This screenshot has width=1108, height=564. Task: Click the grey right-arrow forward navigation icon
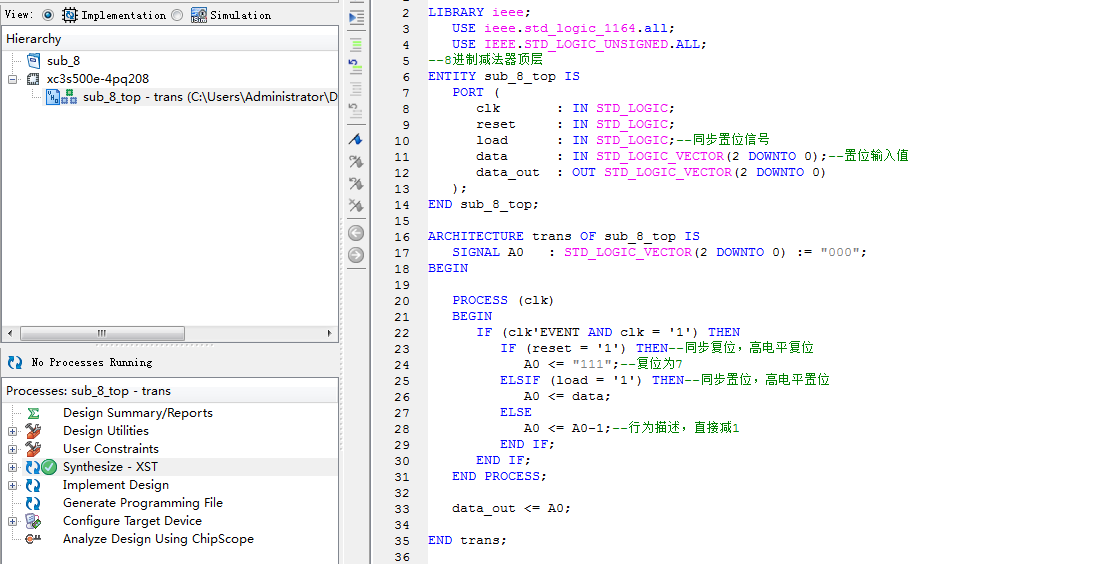[x=355, y=255]
